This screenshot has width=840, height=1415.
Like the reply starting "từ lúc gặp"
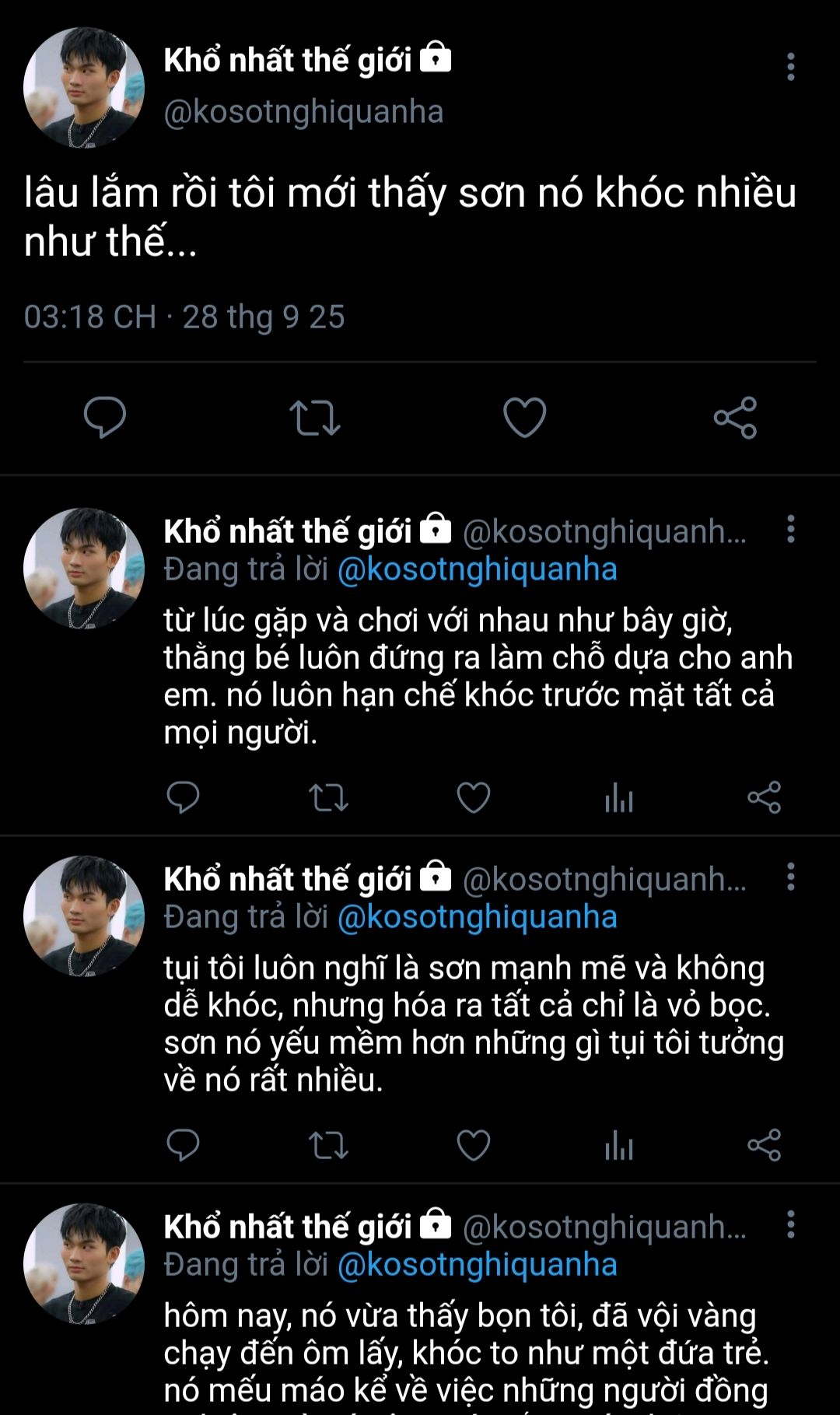click(473, 797)
